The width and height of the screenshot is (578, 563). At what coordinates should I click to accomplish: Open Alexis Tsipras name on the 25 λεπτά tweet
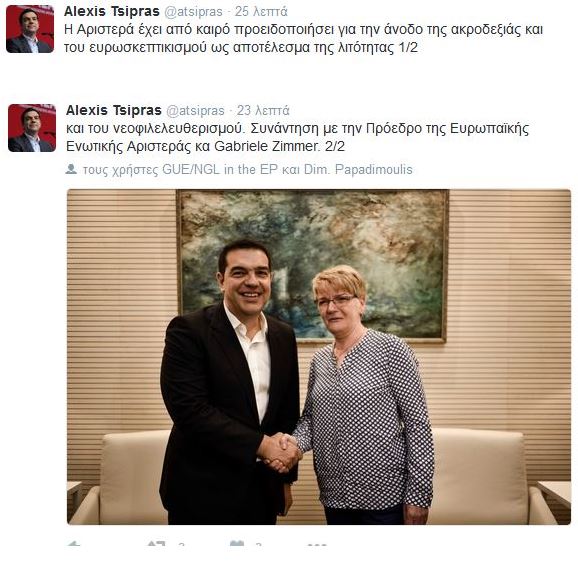[112, 11]
